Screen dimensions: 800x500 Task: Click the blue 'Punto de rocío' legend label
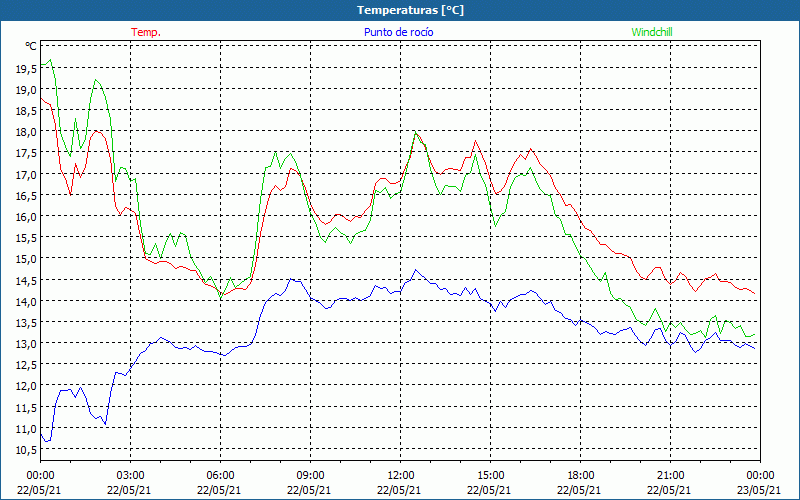(x=398, y=32)
